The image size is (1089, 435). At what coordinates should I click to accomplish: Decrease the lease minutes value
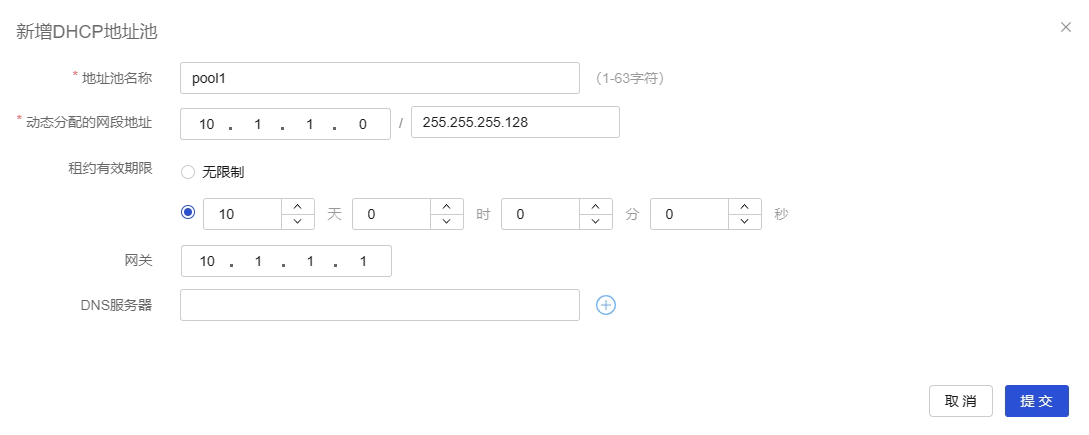coord(595,221)
